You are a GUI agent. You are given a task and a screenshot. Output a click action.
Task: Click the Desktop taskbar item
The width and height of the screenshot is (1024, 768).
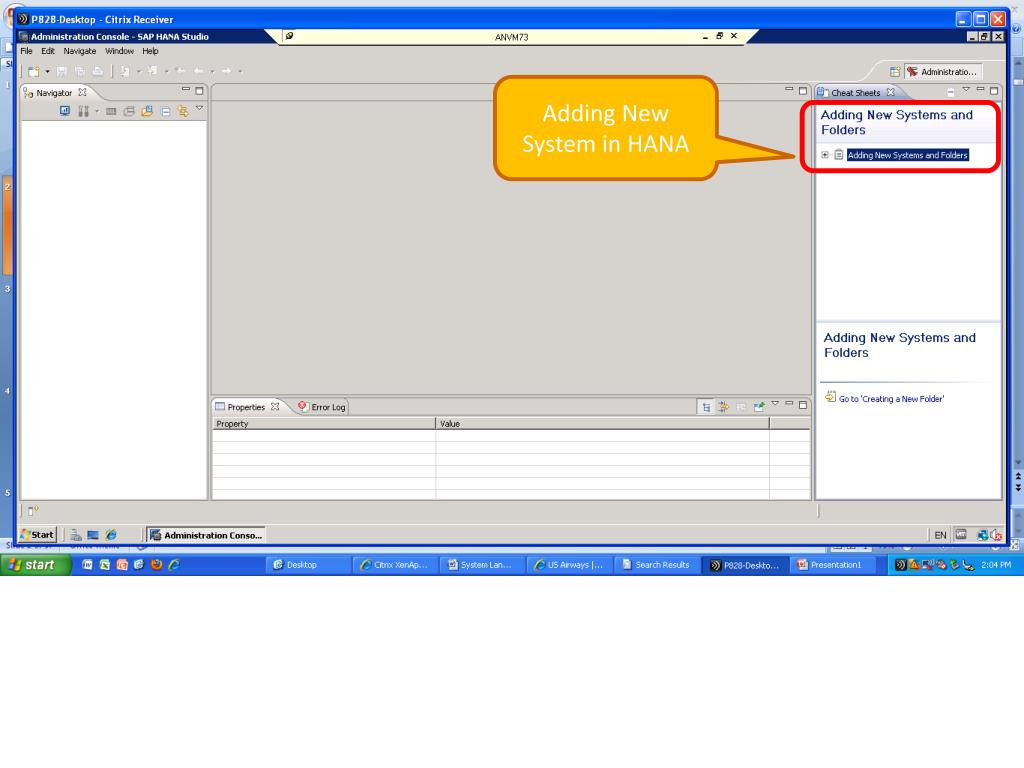(x=307, y=565)
